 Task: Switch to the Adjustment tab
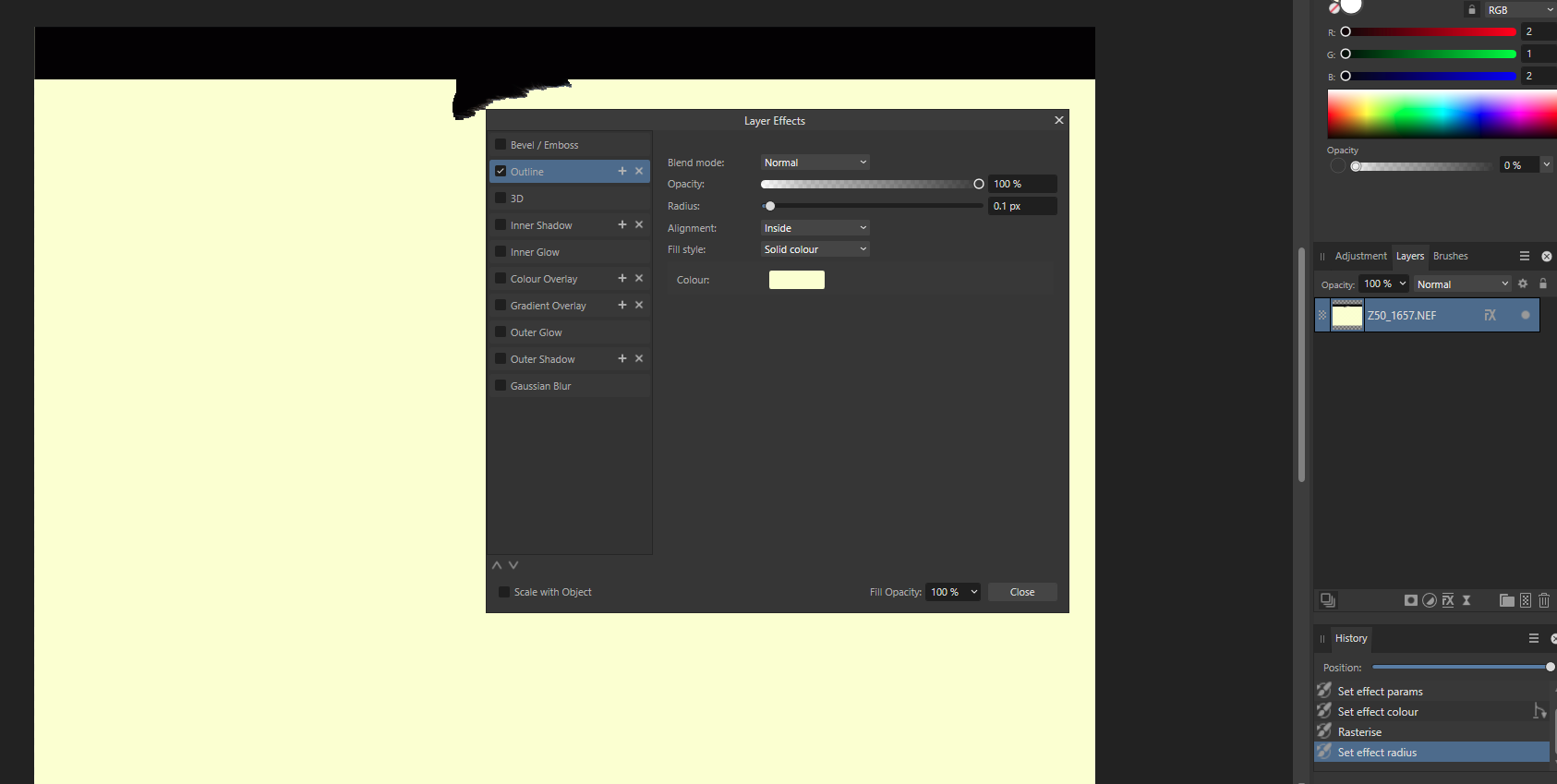coord(1360,256)
